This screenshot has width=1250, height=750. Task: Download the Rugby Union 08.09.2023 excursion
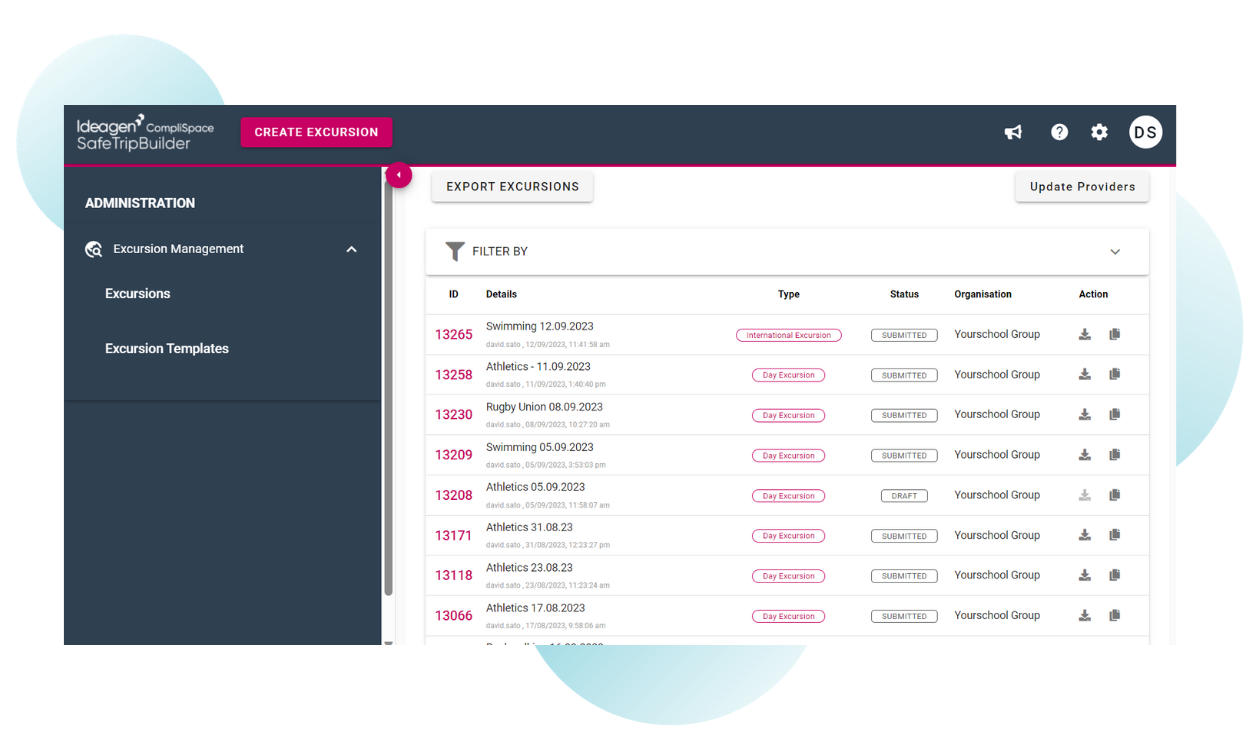coord(1085,415)
